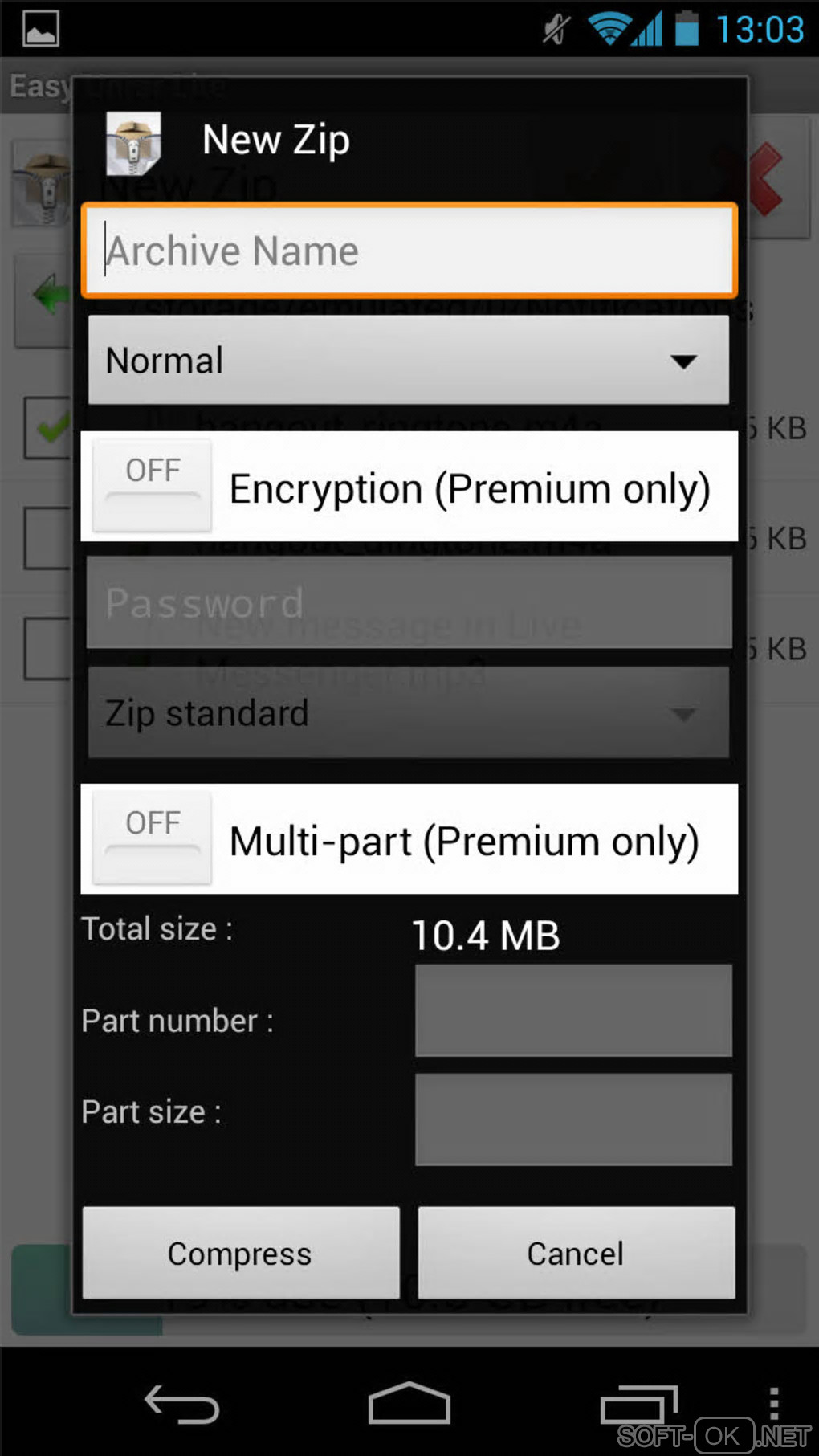Click the Part number input box
Viewport: 819px width, 1456px height.
pyautogui.click(x=573, y=1011)
